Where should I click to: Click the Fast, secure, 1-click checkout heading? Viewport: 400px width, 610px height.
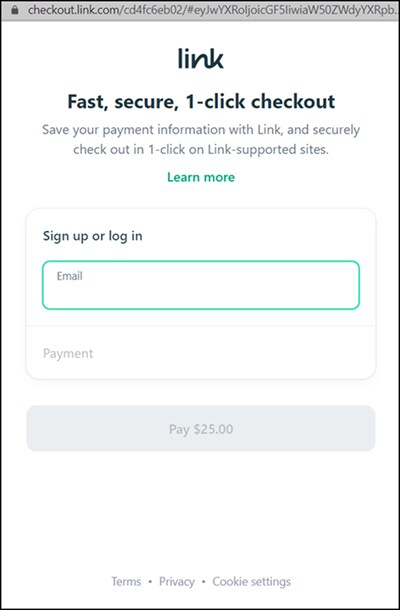pos(201,102)
